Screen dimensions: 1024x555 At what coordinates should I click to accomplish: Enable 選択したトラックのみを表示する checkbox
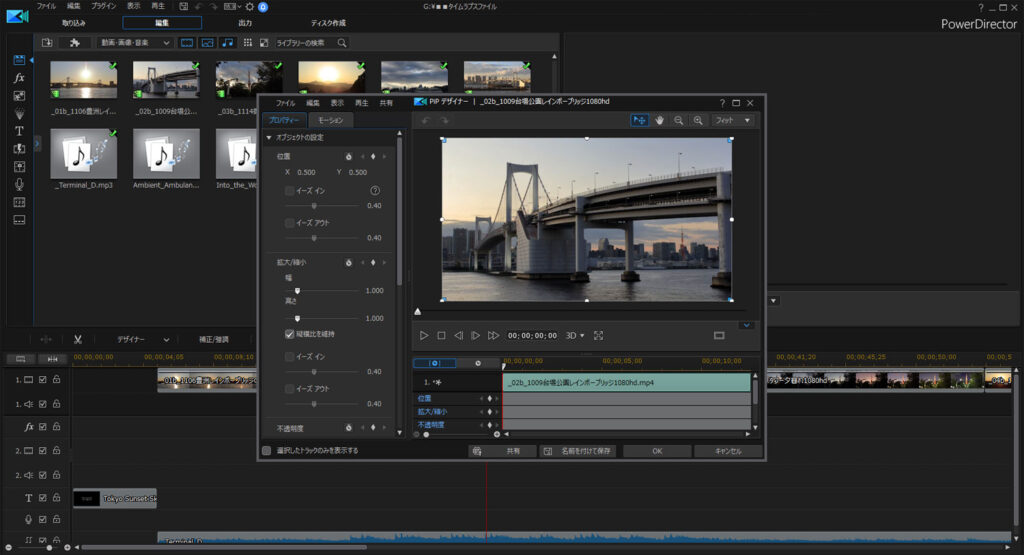click(x=266, y=451)
